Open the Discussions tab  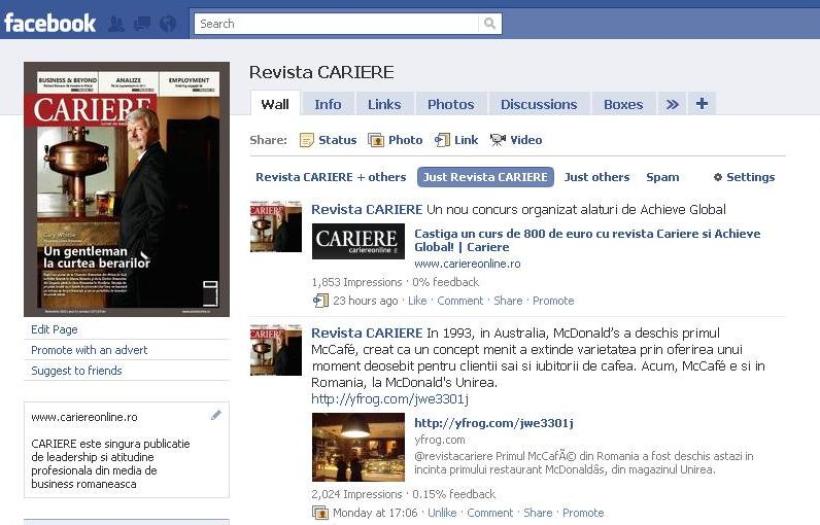click(538, 104)
